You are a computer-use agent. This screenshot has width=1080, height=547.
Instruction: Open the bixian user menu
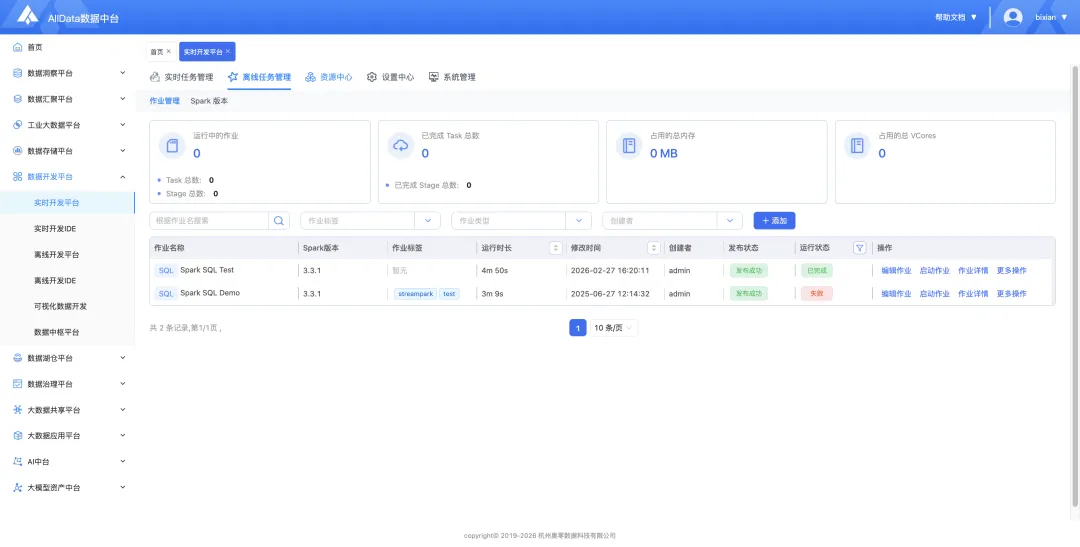point(1051,17)
